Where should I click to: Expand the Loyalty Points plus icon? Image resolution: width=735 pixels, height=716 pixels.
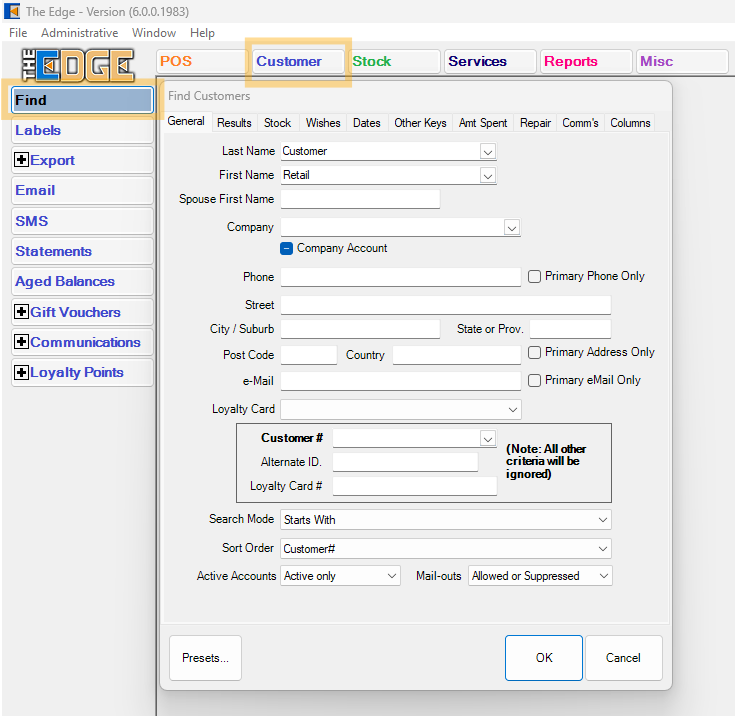click(21, 372)
